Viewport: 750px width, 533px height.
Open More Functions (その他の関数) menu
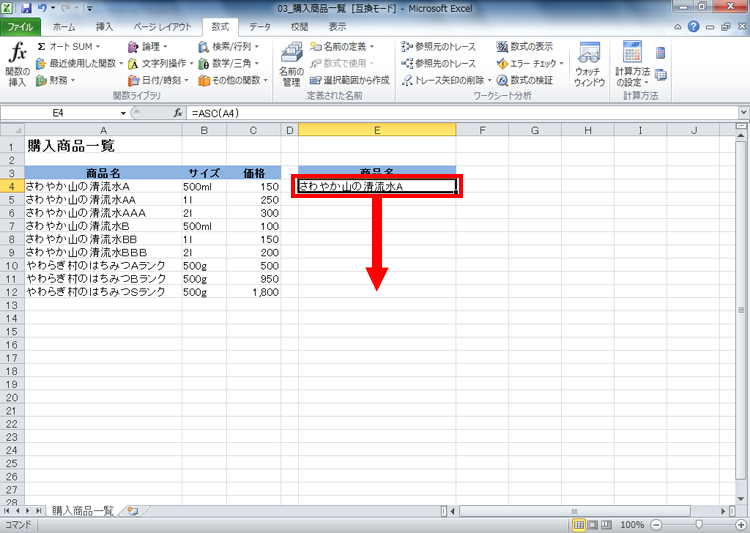[x=233, y=80]
